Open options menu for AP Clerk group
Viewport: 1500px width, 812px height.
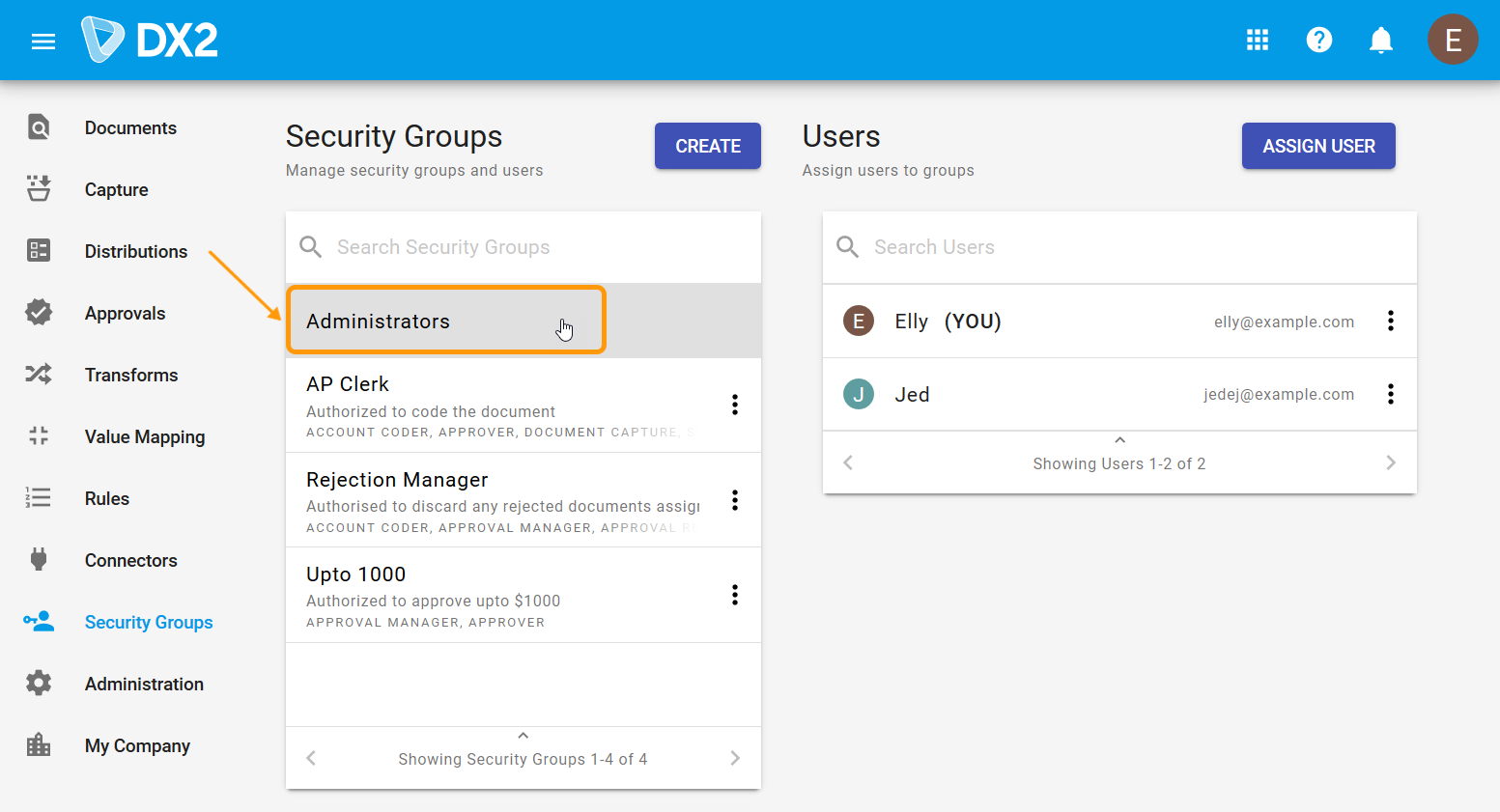[x=735, y=405]
